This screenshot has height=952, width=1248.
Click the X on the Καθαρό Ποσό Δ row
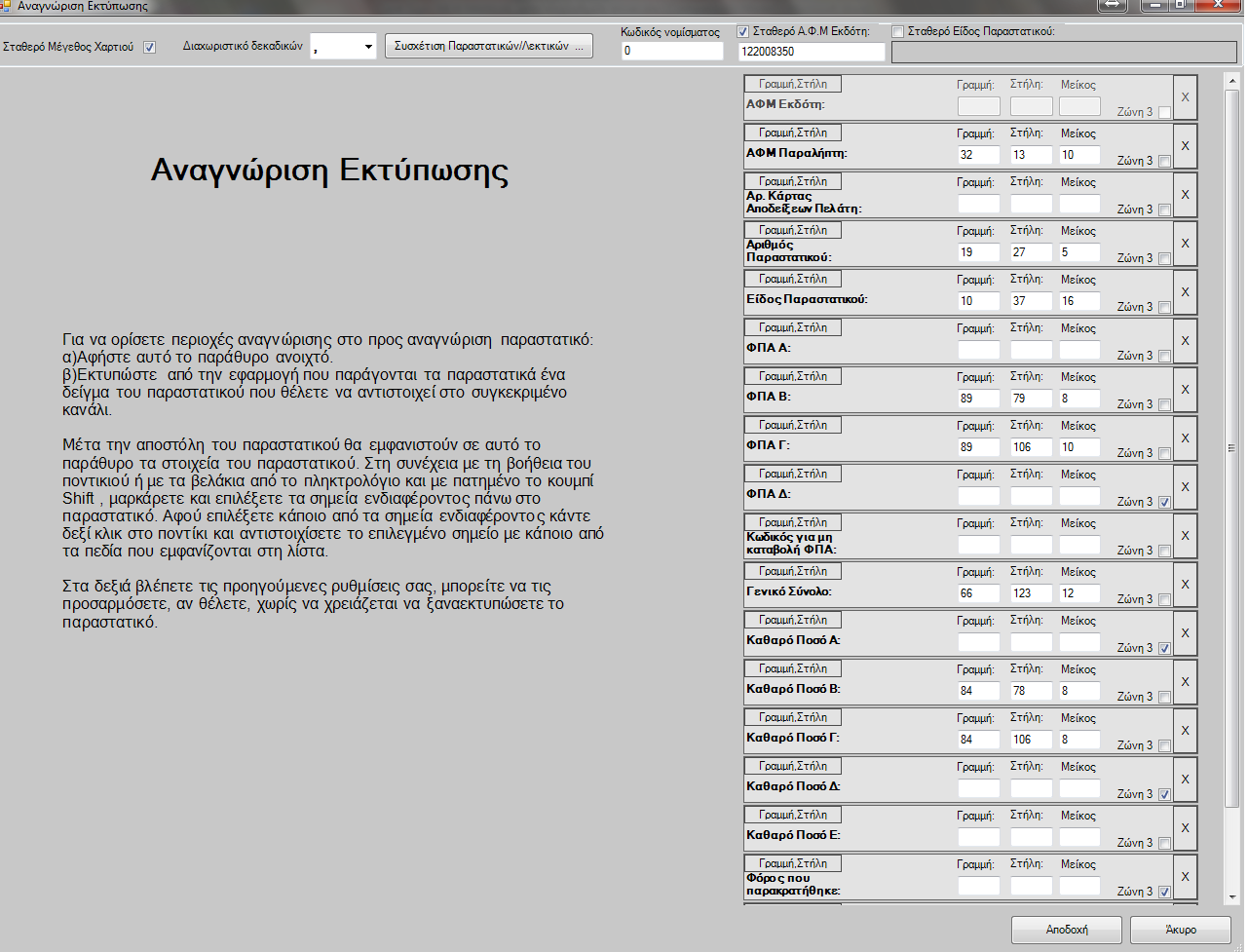point(1185,780)
